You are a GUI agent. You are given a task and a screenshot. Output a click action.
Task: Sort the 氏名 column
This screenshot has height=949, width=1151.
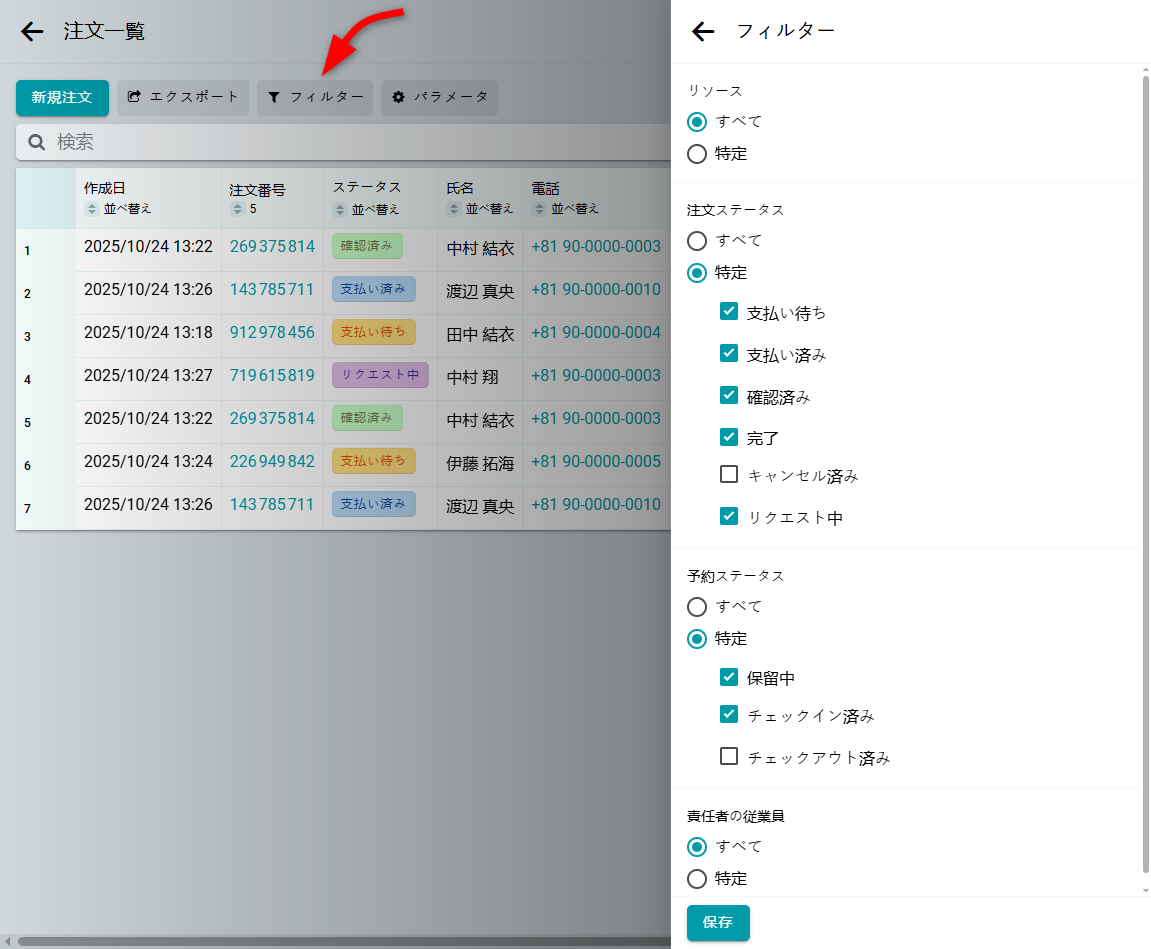tap(454, 209)
